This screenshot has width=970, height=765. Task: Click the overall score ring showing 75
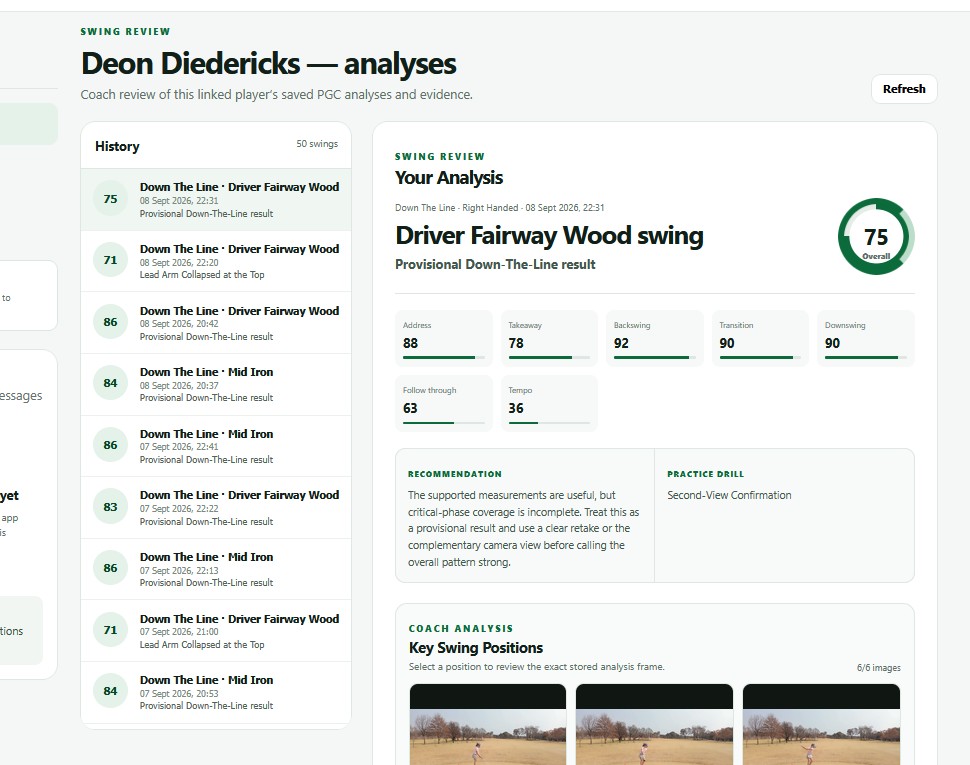click(x=876, y=237)
